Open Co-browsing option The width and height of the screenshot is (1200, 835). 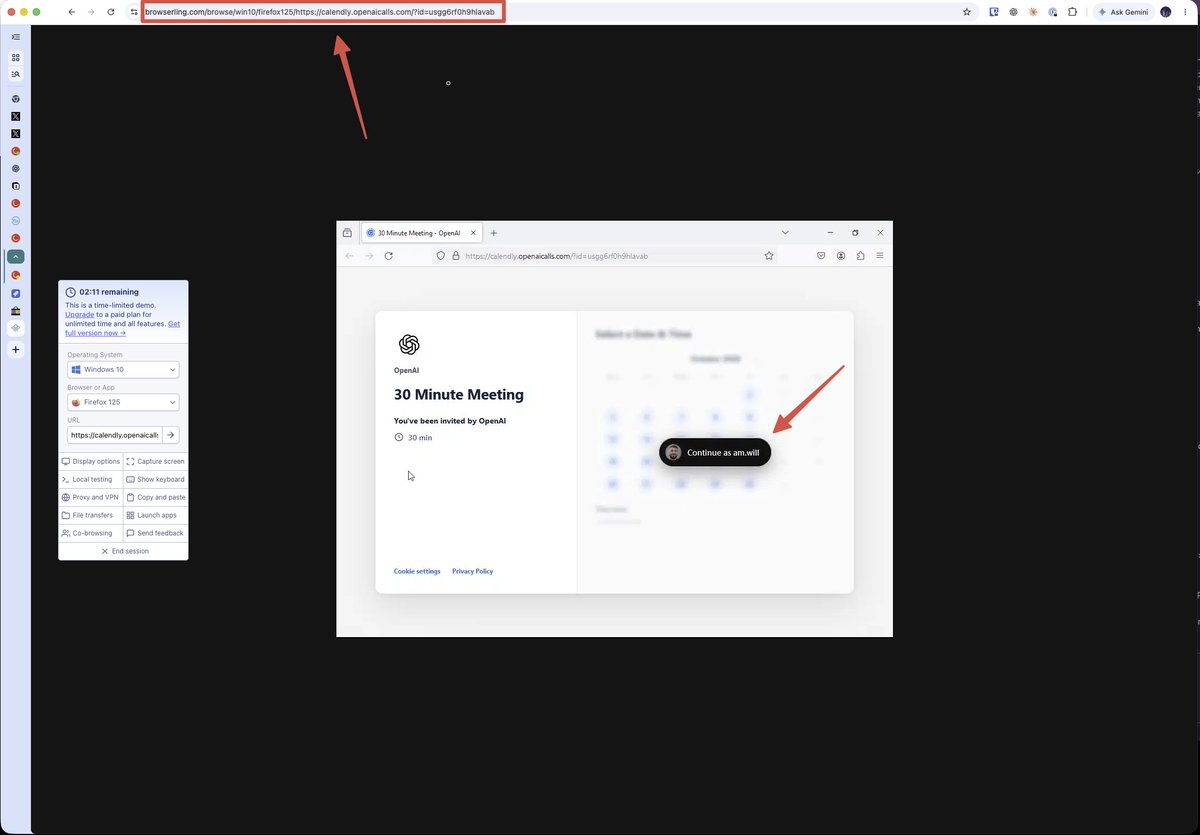90,533
